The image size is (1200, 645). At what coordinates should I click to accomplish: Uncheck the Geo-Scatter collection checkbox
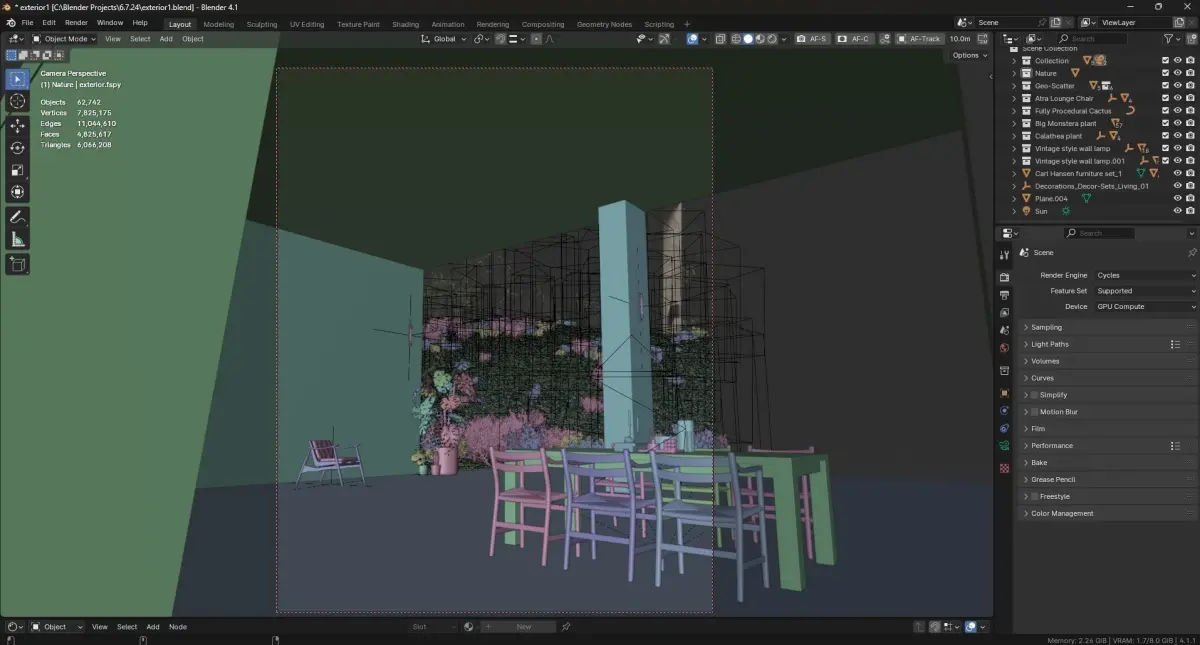(x=1165, y=86)
